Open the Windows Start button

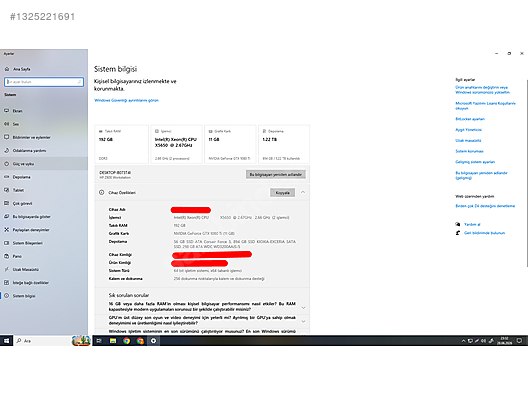[x=6, y=341]
